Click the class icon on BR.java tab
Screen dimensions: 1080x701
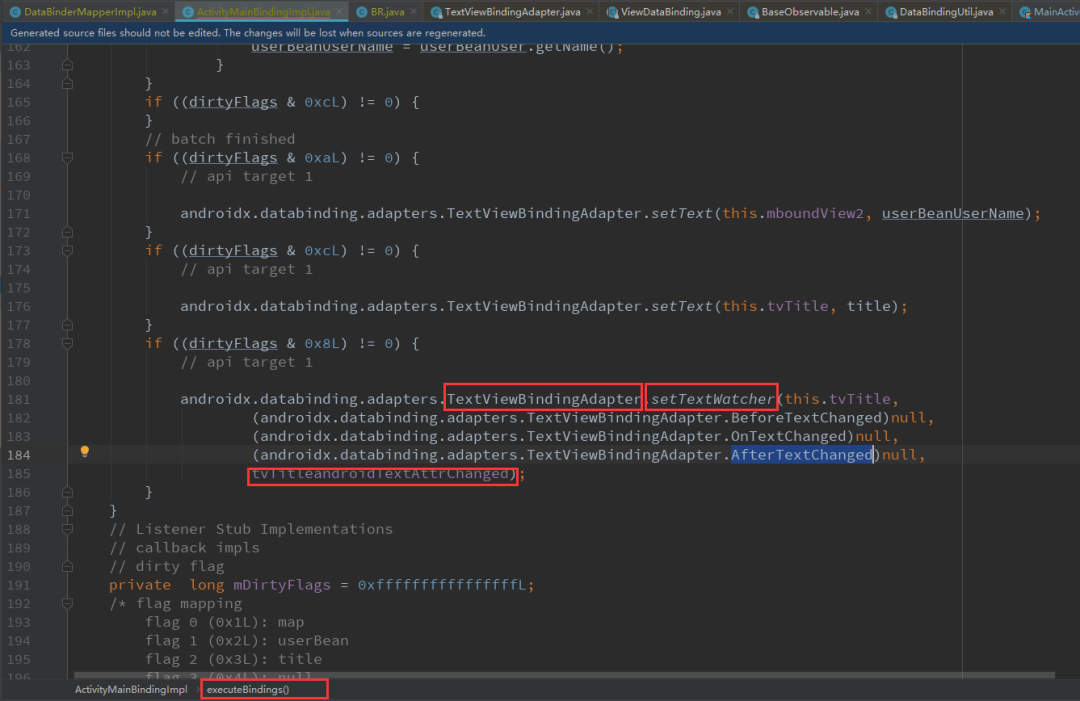pyautogui.click(x=361, y=12)
